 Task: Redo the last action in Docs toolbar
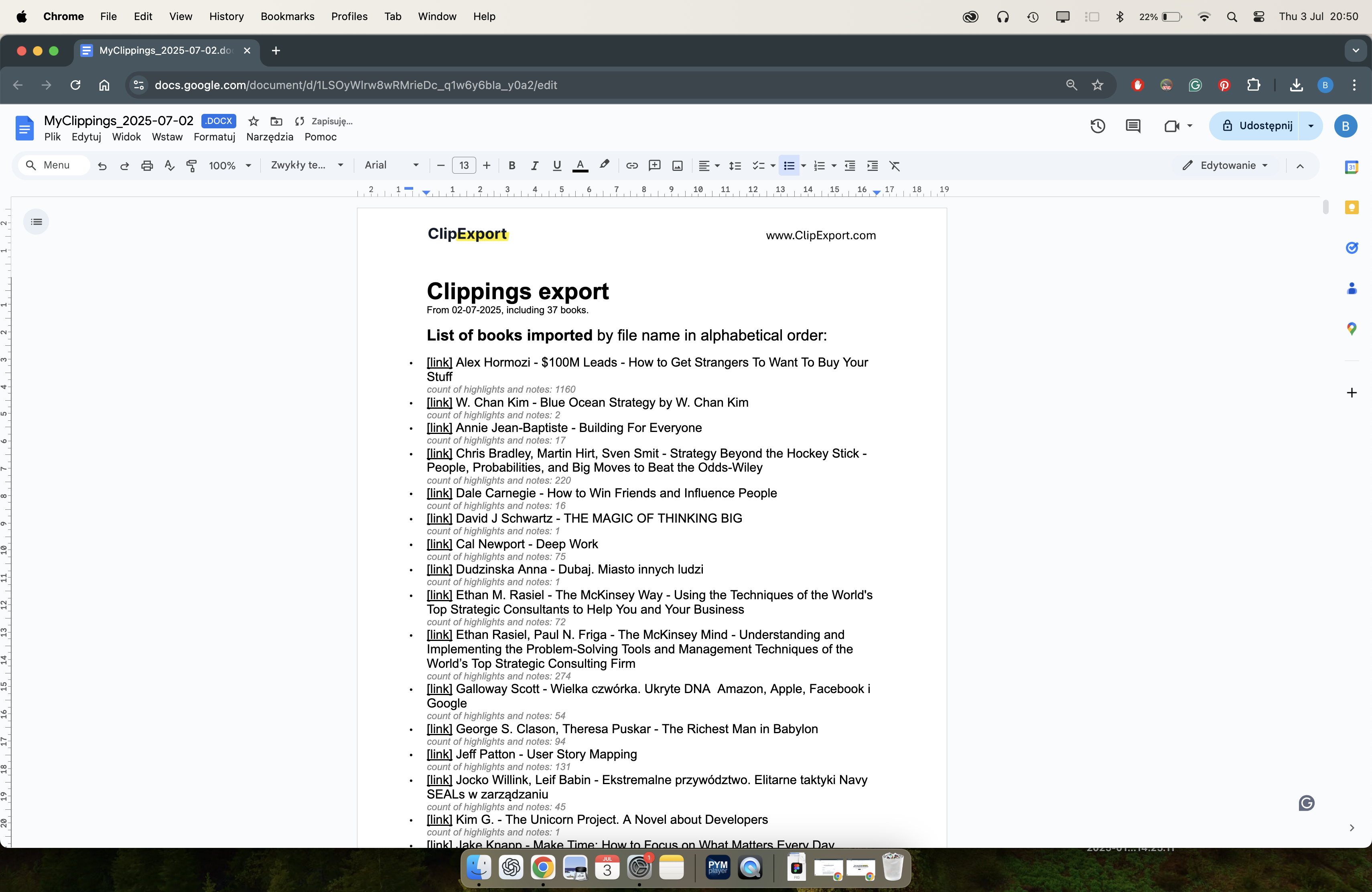click(x=124, y=166)
